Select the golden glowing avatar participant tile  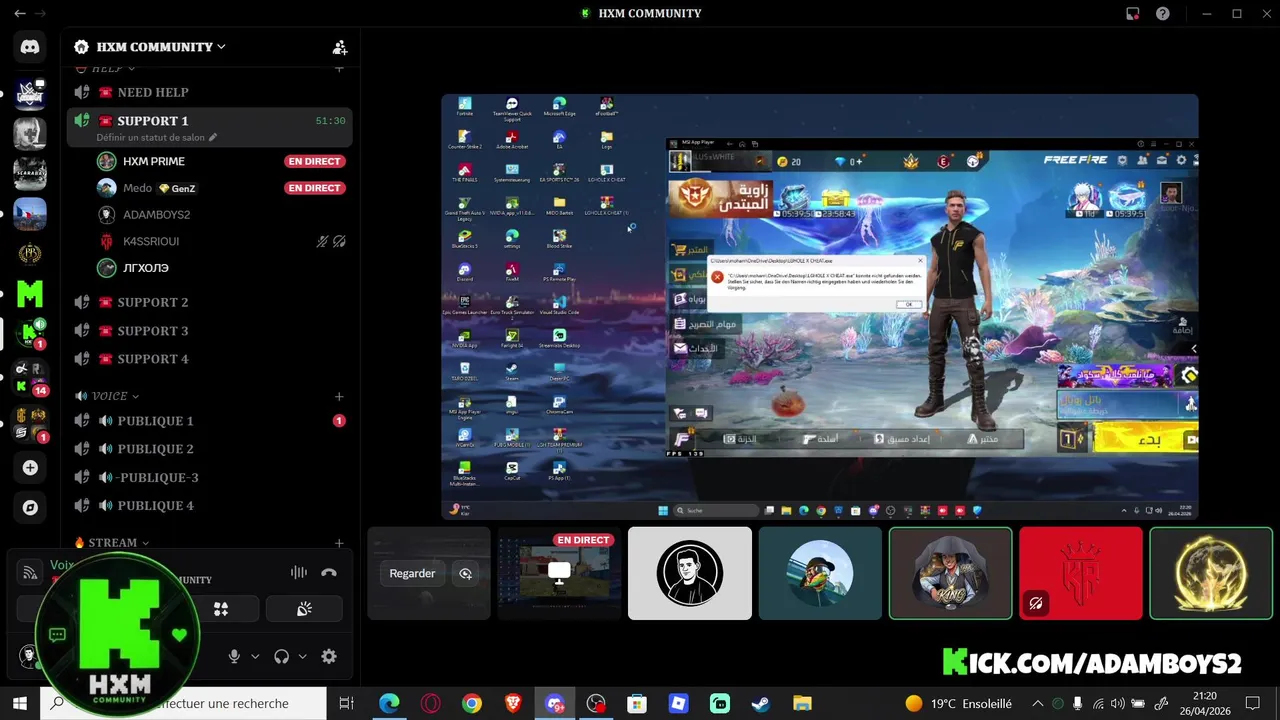(x=1211, y=574)
